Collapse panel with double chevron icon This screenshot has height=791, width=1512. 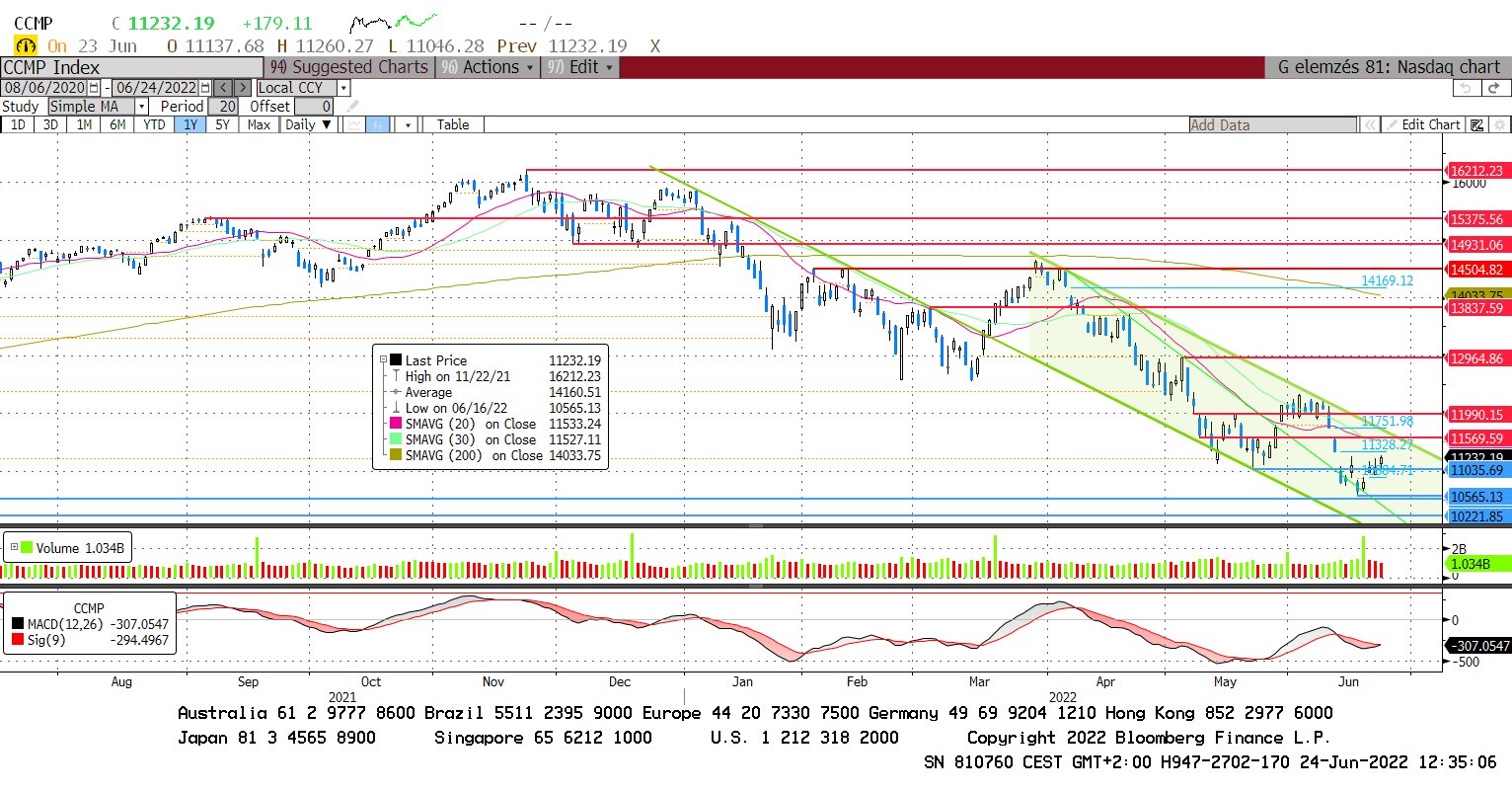(x=1369, y=124)
